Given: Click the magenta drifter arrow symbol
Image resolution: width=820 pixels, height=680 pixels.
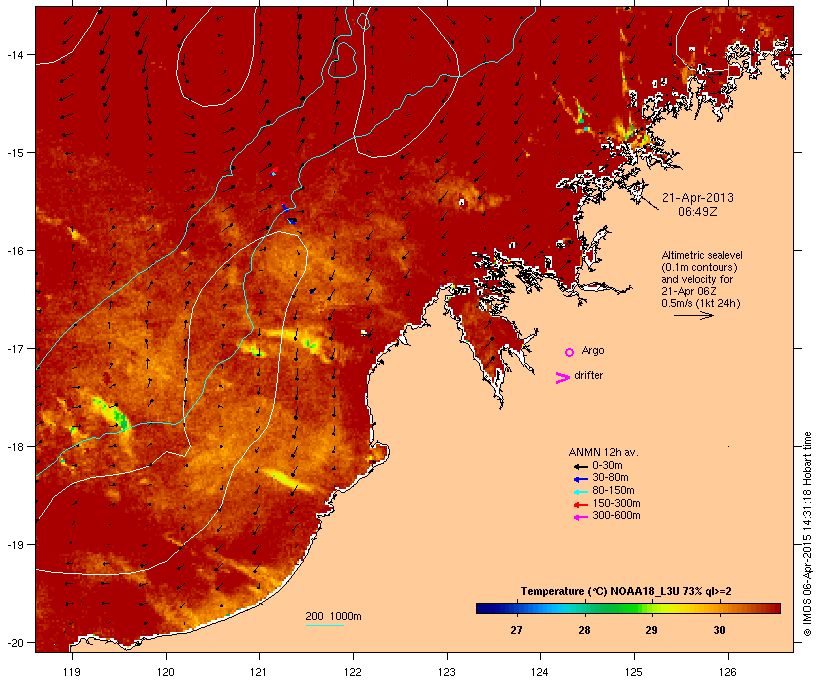Looking at the screenshot, I should (563, 378).
